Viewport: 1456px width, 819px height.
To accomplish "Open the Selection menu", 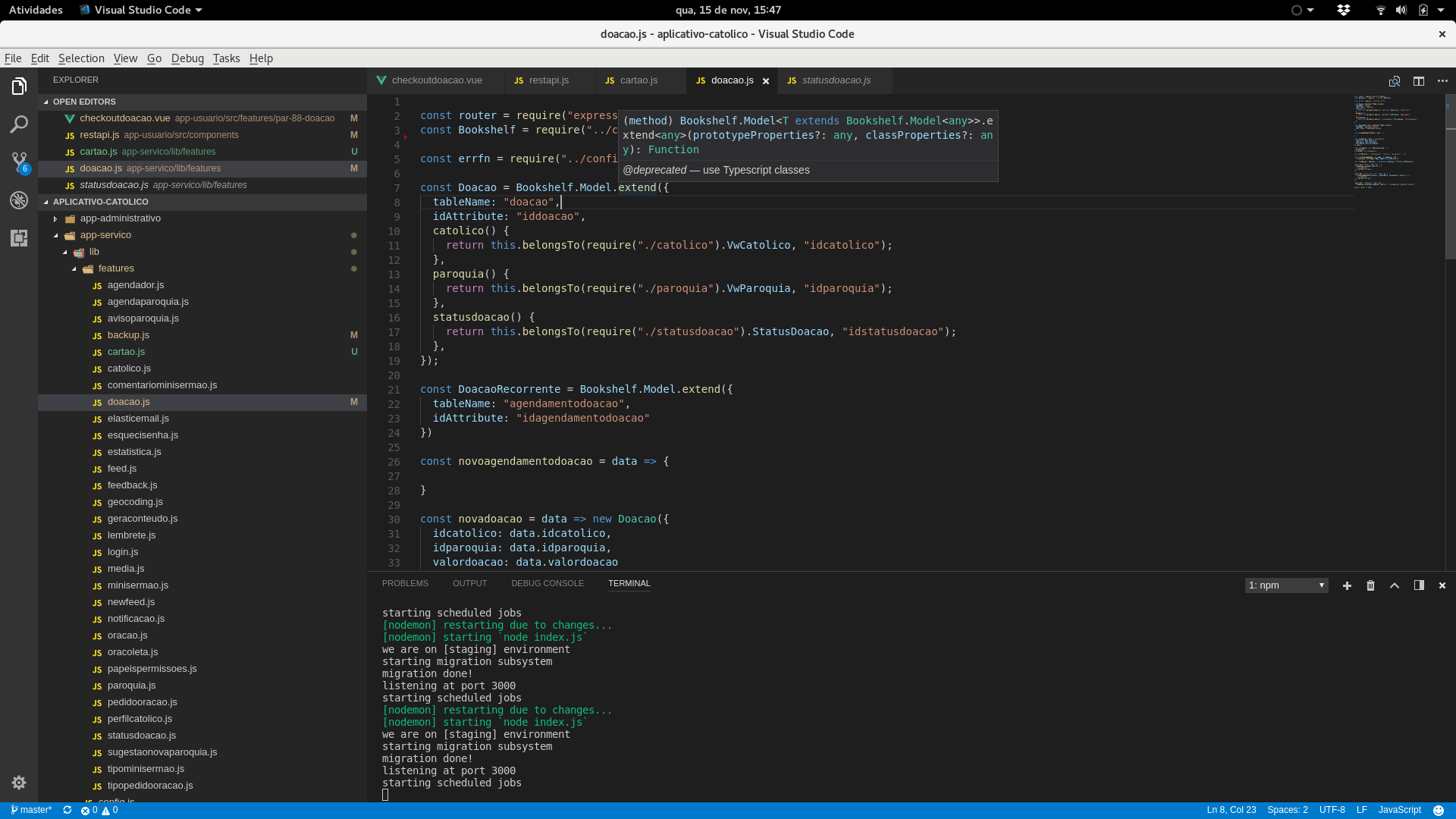I will (x=81, y=58).
